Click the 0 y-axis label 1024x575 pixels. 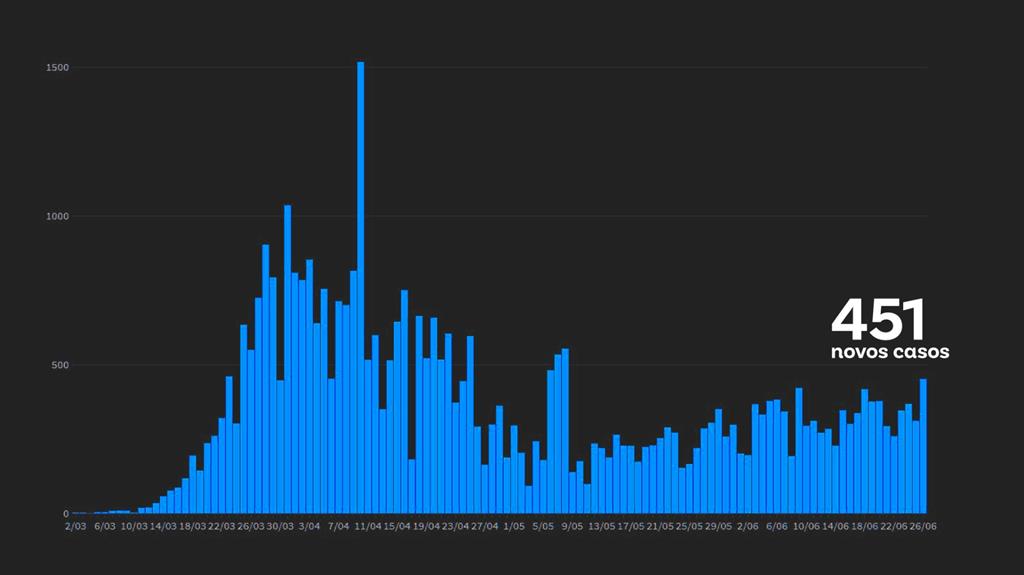[x=65, y=514]
